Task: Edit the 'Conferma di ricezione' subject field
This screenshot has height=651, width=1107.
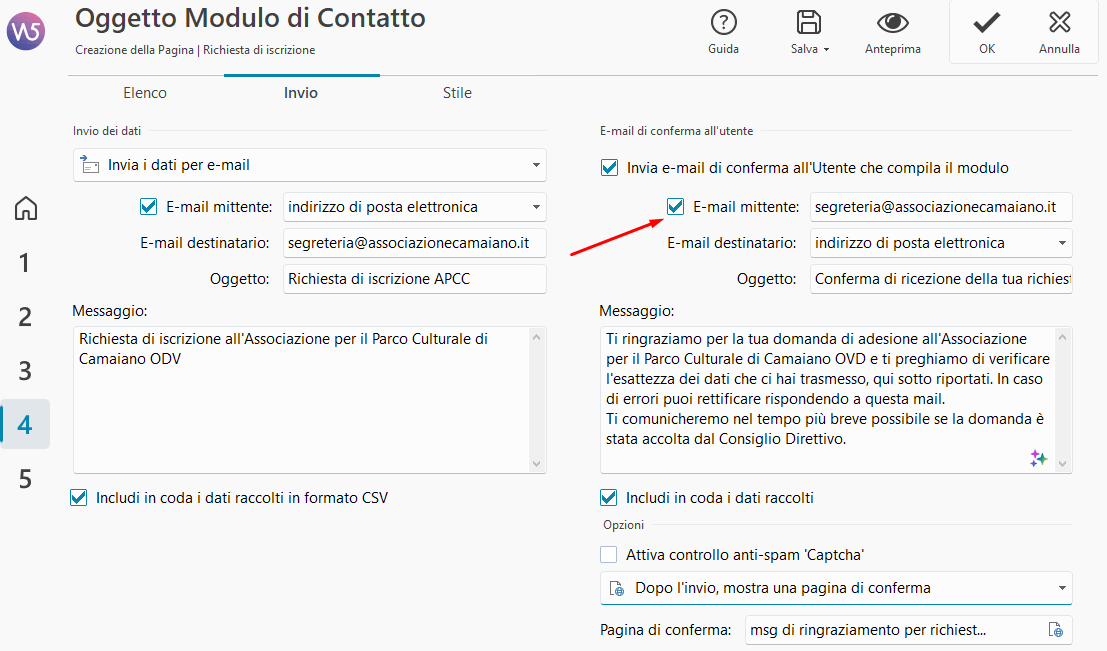Action: [x=941, y=279]
